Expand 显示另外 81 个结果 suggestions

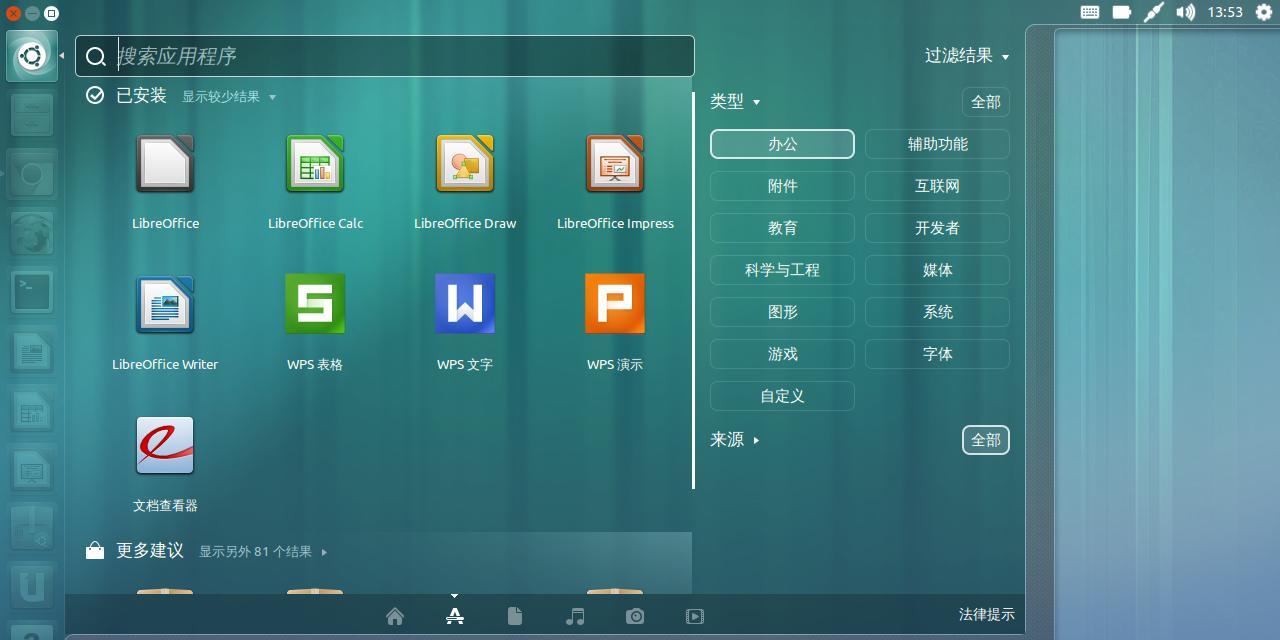[x=263, y=551]
